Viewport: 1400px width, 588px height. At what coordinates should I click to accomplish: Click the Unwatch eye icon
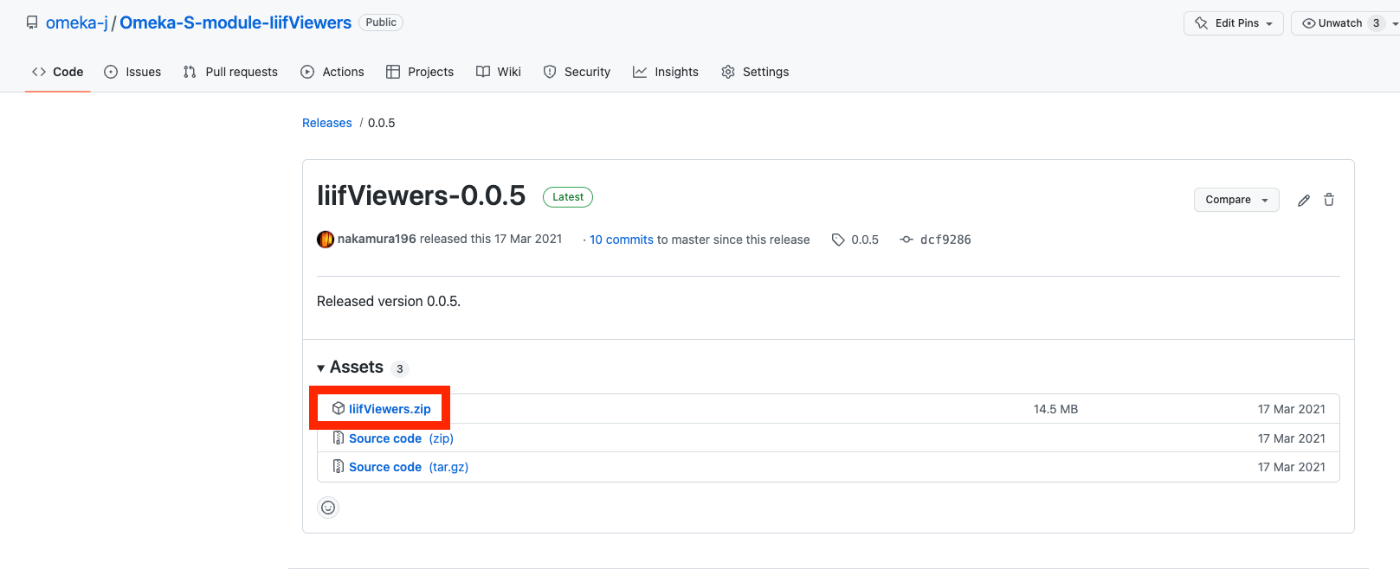(1309, 23)
